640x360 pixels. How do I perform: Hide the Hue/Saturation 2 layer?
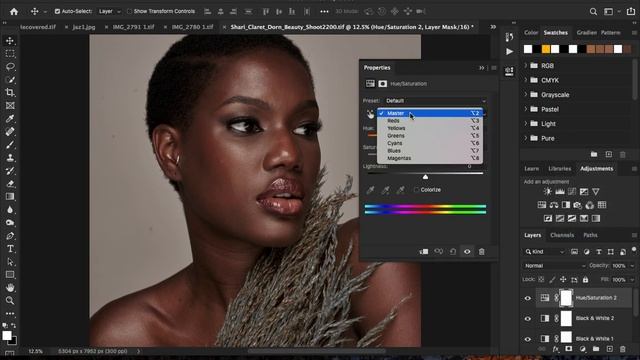528,298
